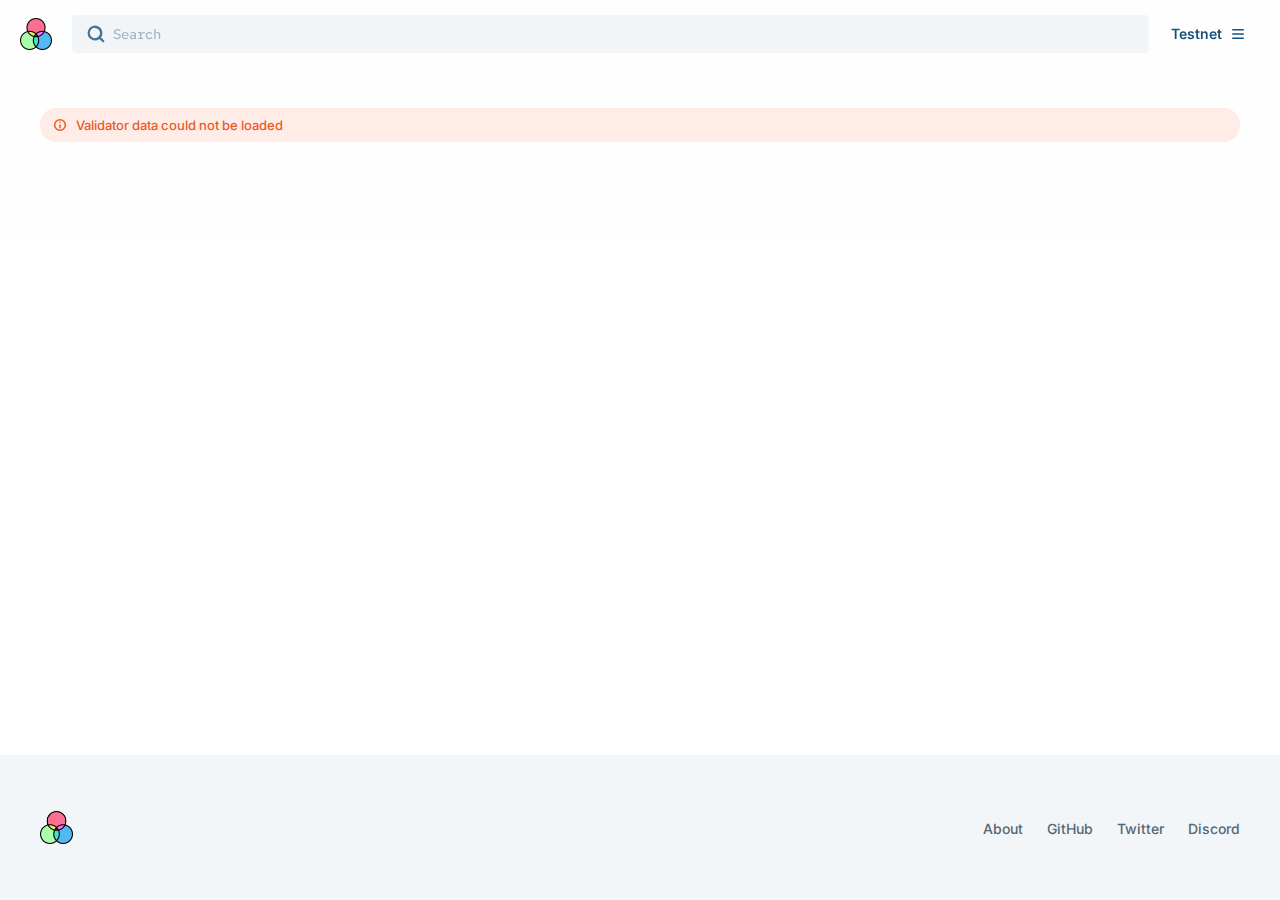Click the hamburger menu icon

(x=1238, y=34)
